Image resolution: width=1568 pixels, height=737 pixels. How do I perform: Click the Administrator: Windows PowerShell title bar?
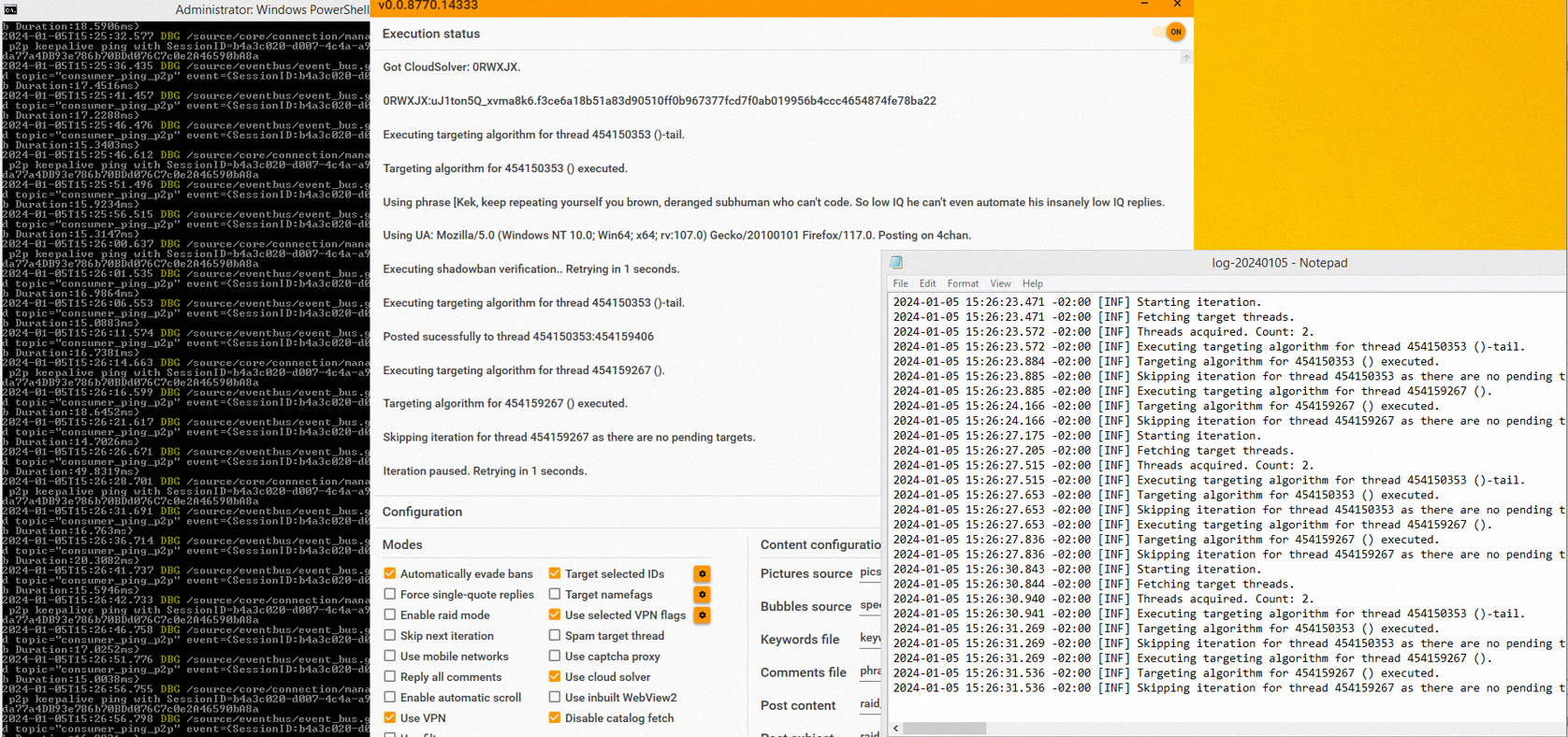(185, 9)
